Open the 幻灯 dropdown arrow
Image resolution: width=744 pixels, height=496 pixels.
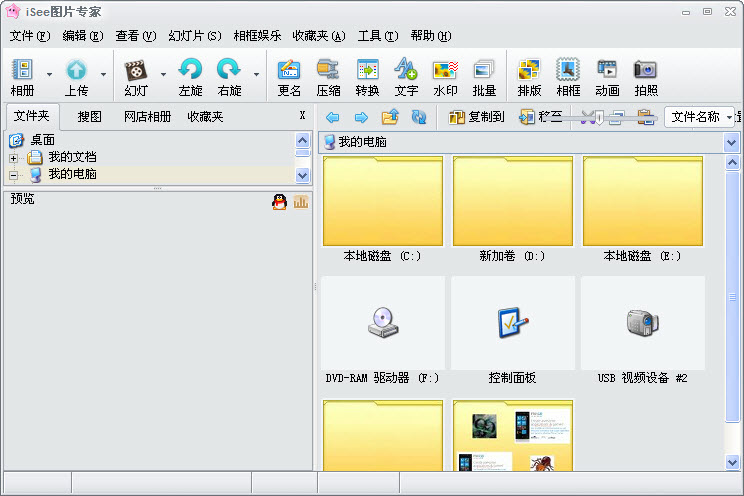(163, 75)
